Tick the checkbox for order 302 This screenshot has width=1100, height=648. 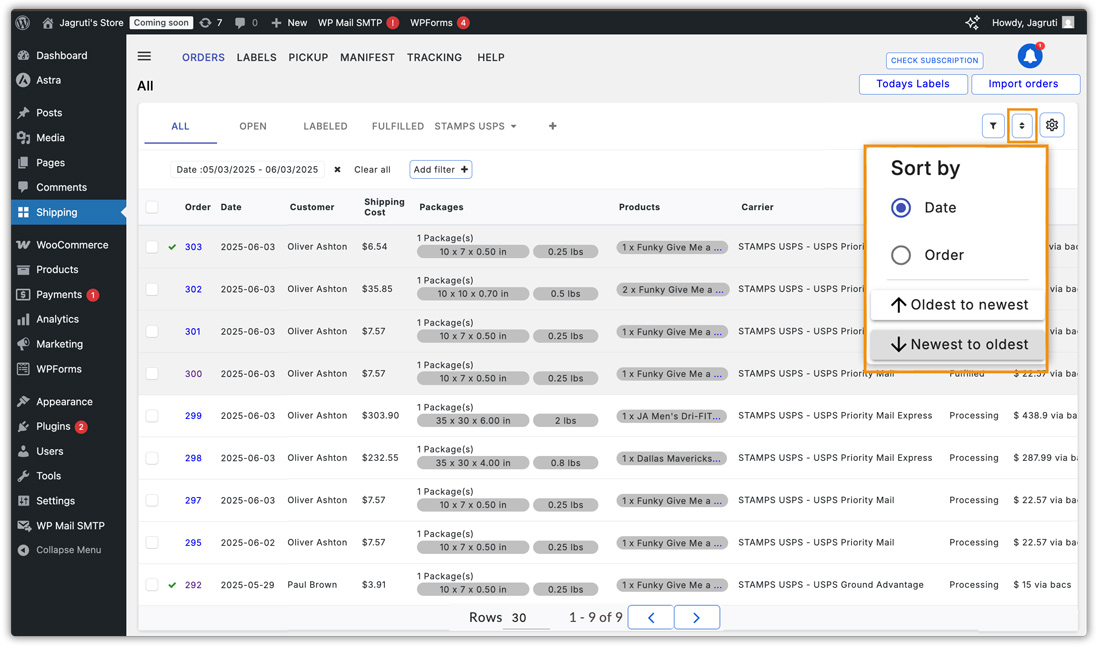152,289
